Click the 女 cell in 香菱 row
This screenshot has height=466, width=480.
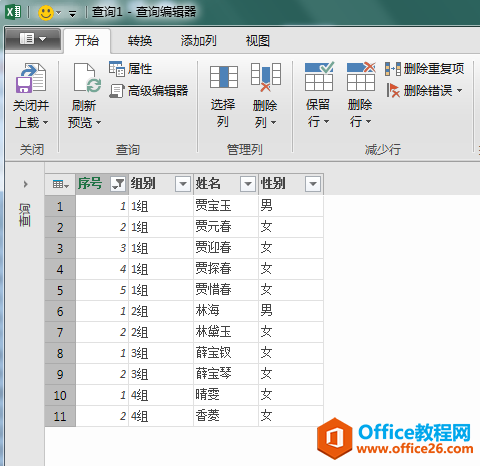[x=291, y=416]
